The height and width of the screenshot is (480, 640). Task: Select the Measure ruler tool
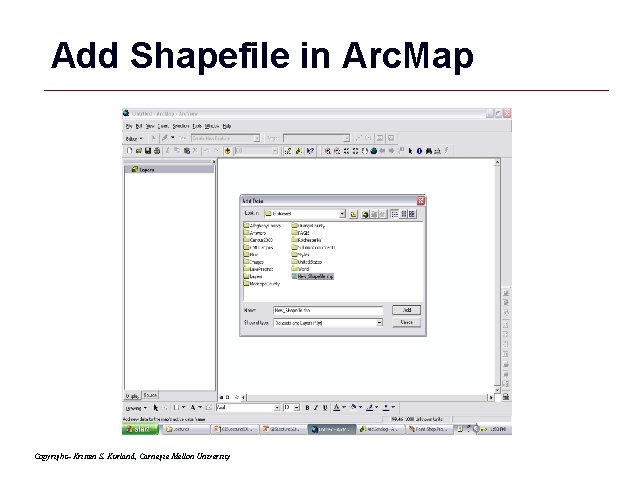[438, 151]
